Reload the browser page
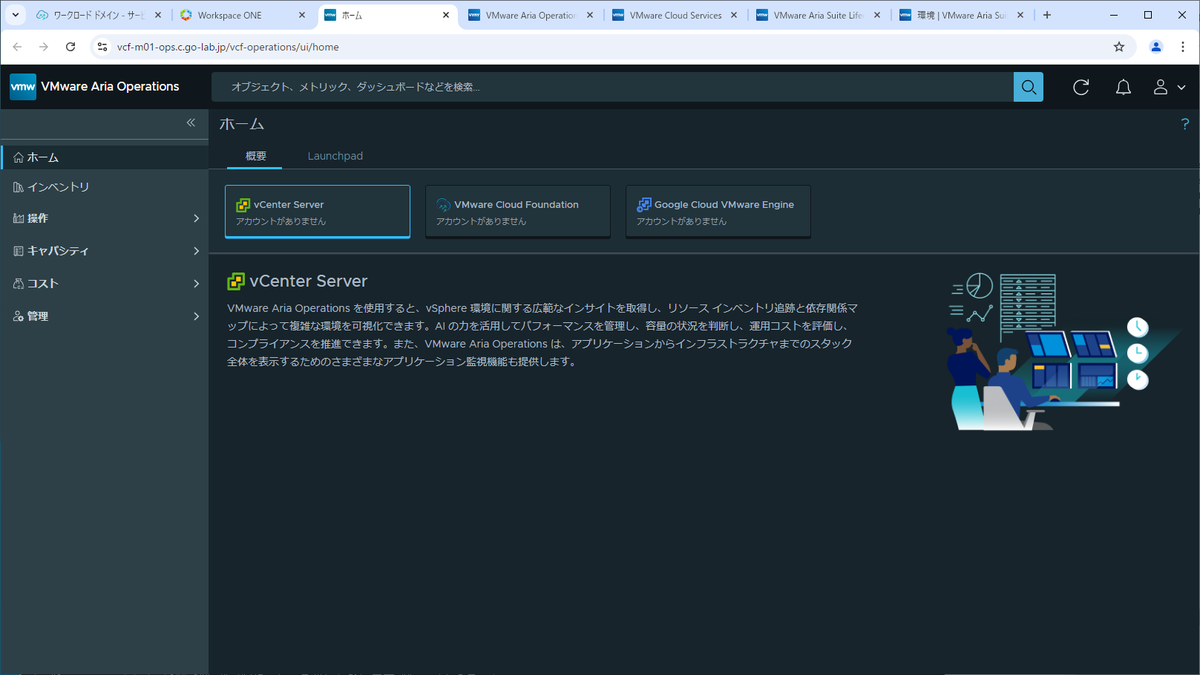The image size is (1200, 675). coord(70,47)
